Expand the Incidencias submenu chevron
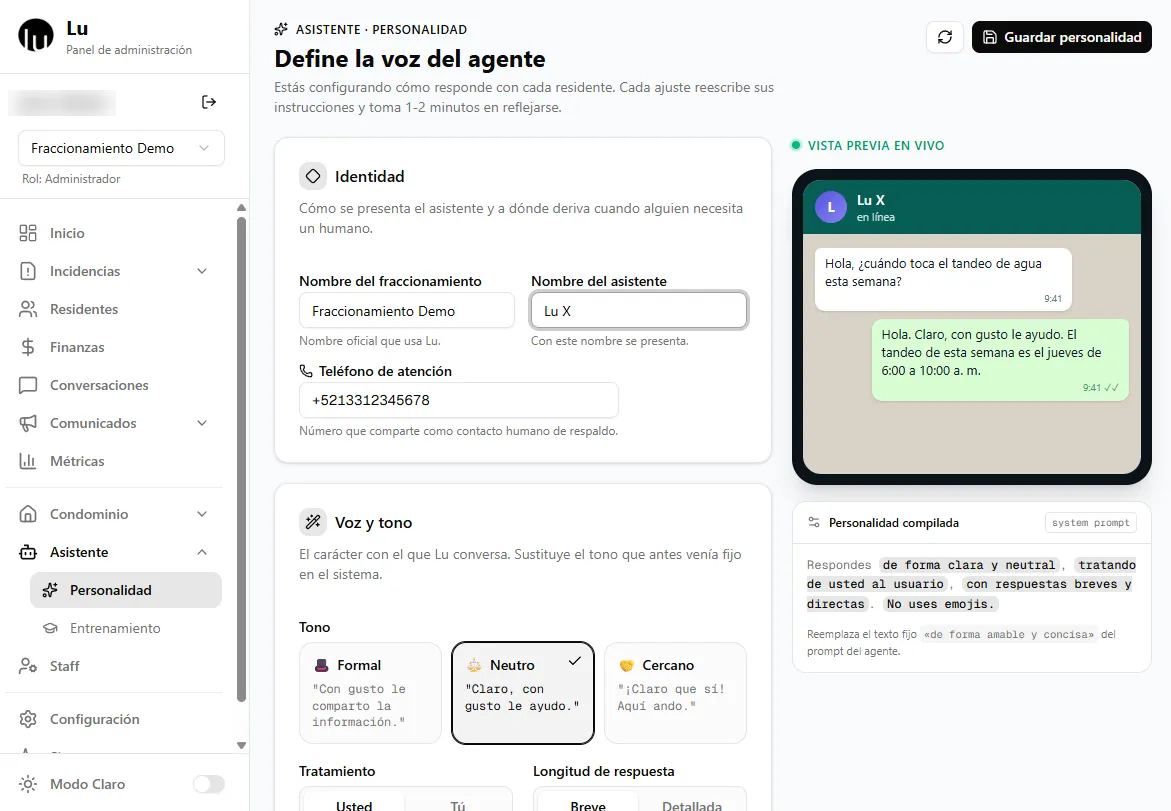 coord(202,271)
